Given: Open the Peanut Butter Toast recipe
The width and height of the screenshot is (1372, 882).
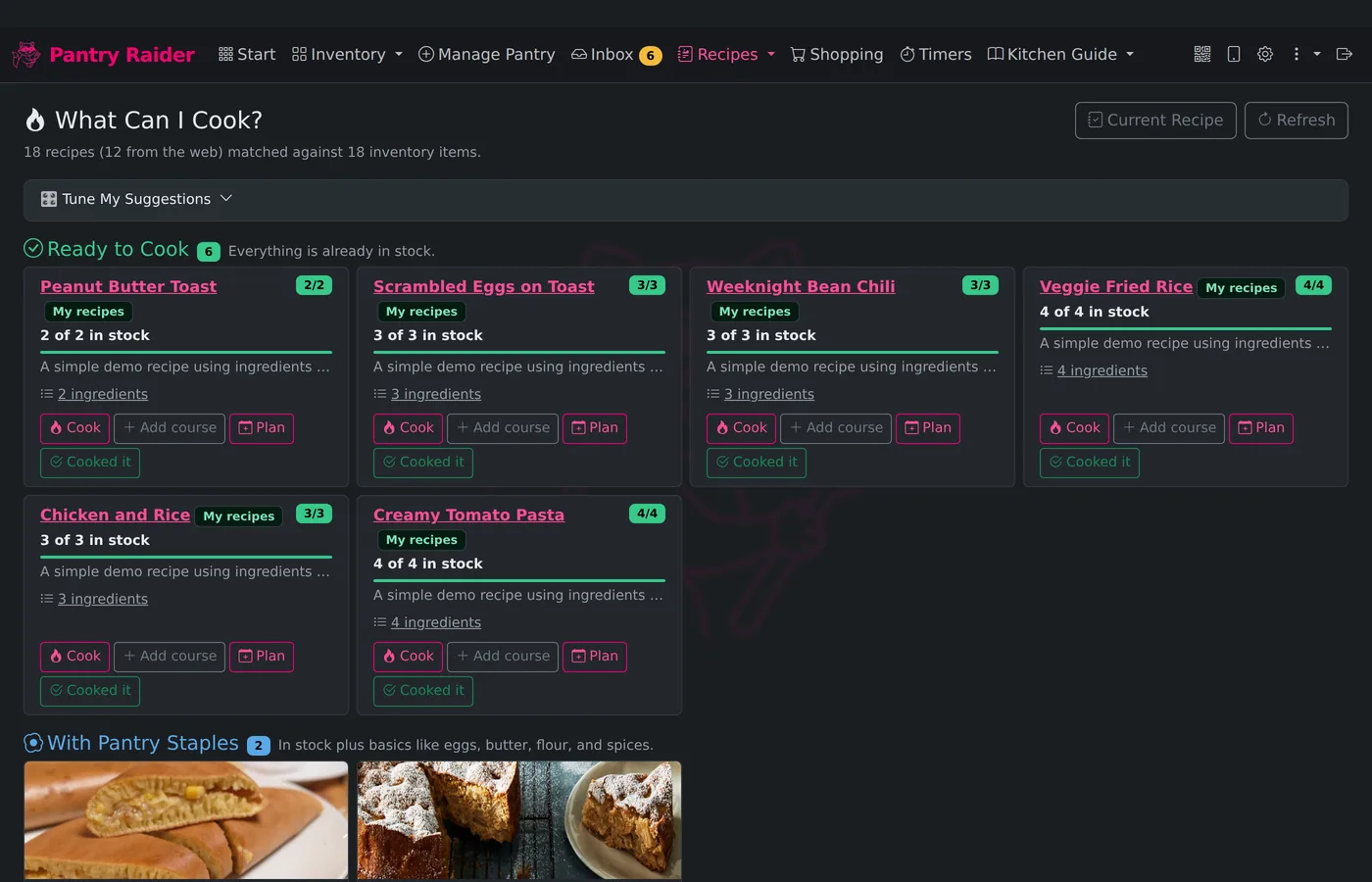Looking at the screenshot, I should (x=128, y=286).
